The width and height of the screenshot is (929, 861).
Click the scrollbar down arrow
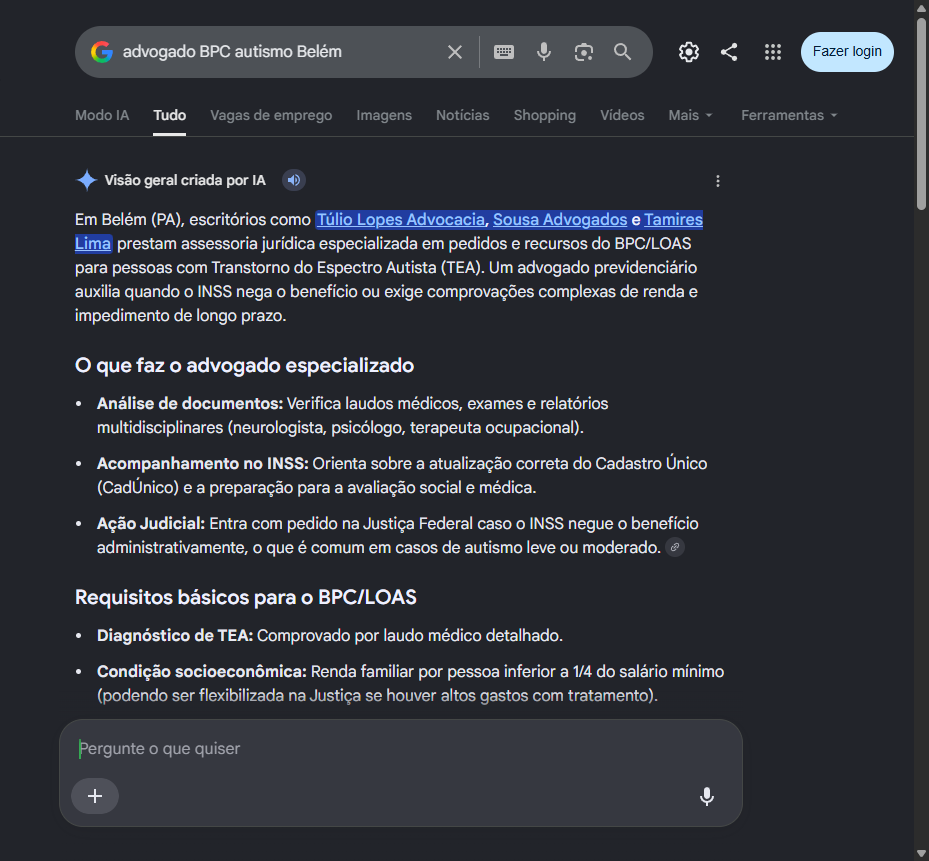(921, 854)
